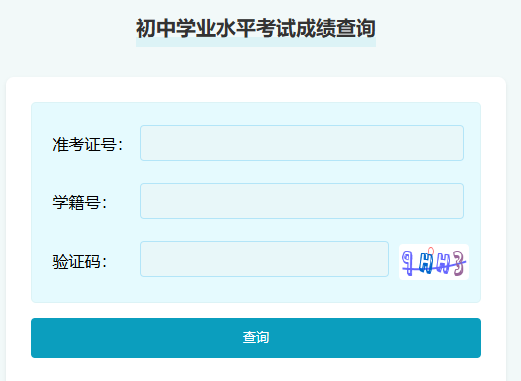Select the 学籍号 label text
The height and width of the screenshot is (381, 521).
tap(80, 203)
